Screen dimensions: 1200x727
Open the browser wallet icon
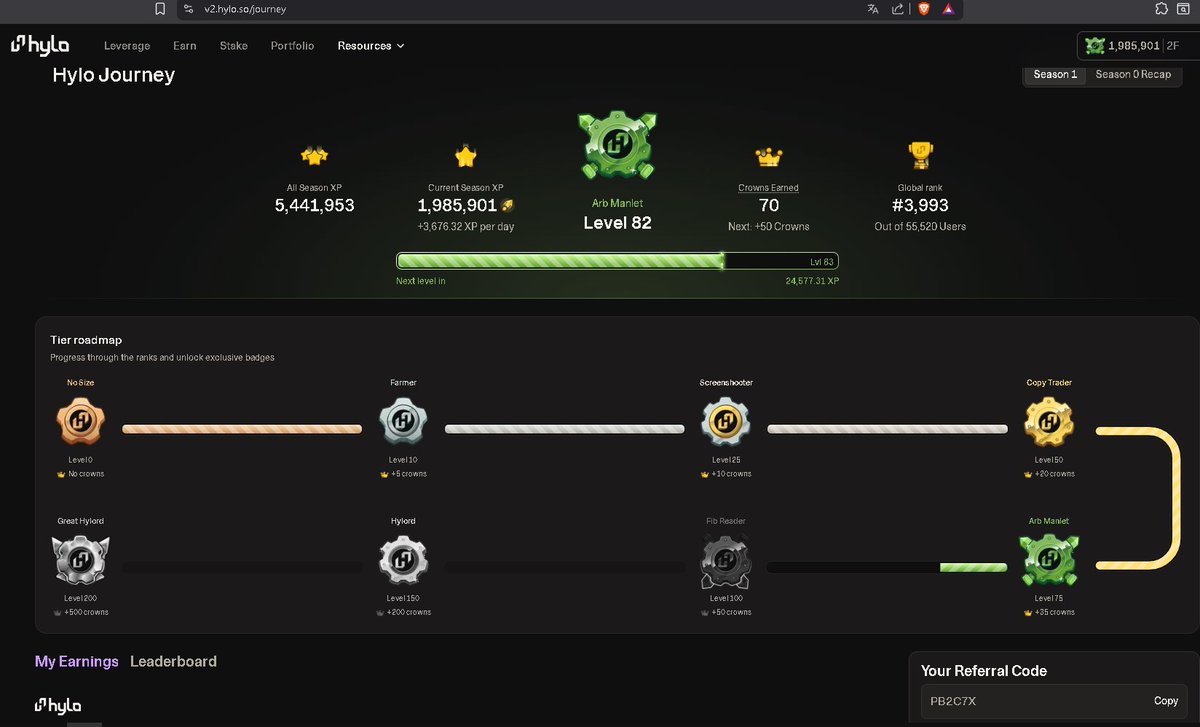[1185, 9]
